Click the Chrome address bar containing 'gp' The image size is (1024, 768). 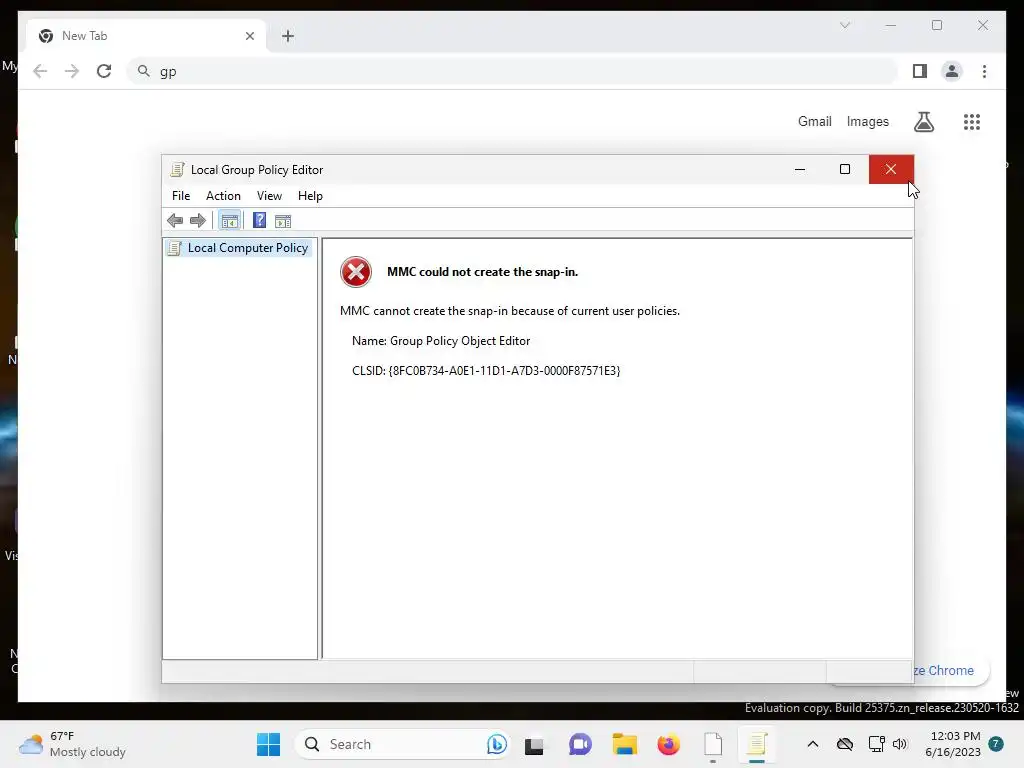[x=512, y=71]
